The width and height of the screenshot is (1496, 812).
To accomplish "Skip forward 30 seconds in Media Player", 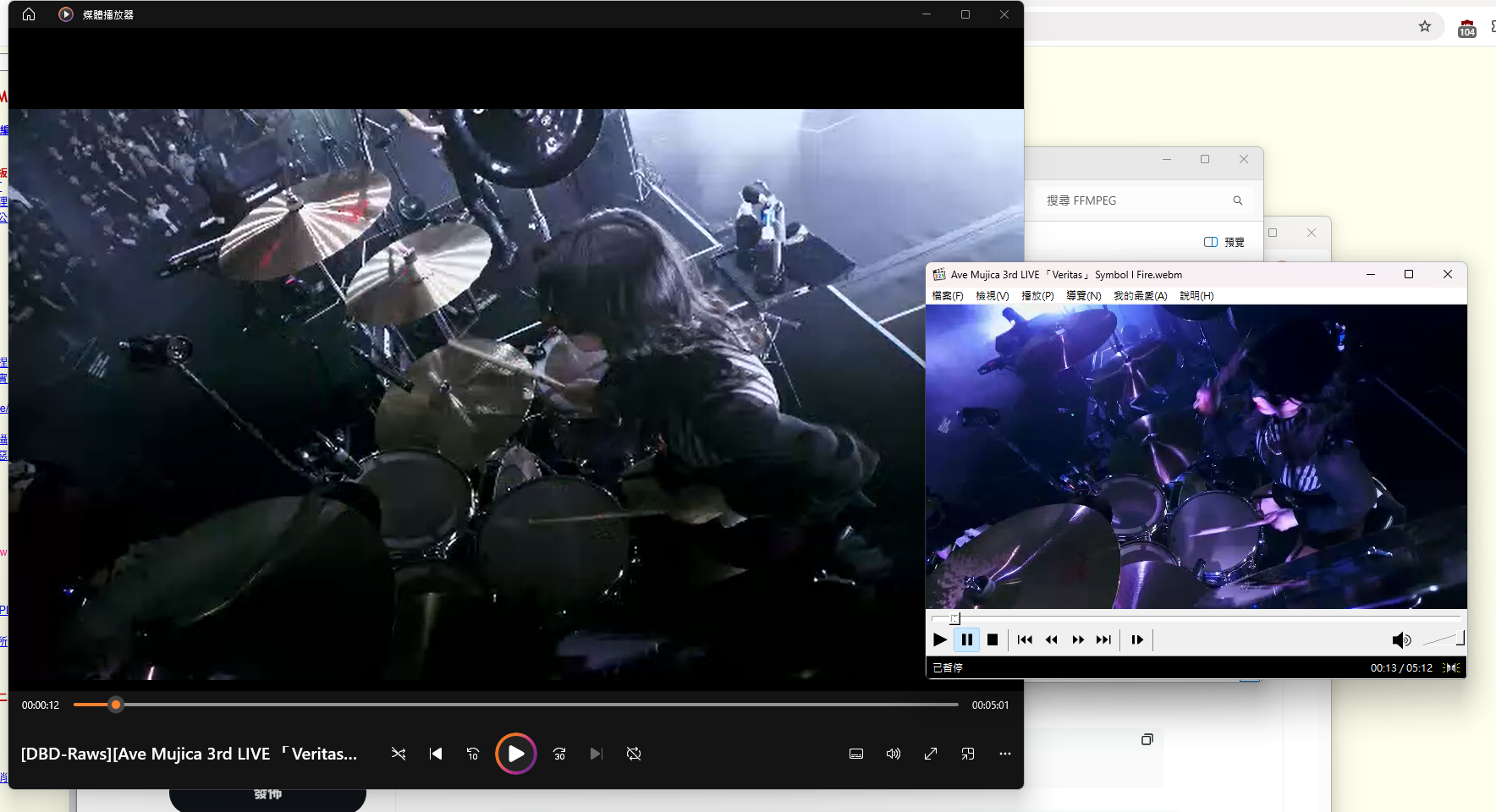I will [x=559, y=754].
